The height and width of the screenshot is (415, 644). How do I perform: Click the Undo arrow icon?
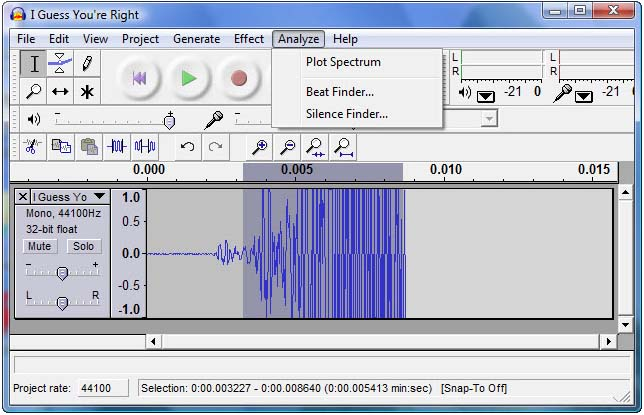tap(187, 146)
